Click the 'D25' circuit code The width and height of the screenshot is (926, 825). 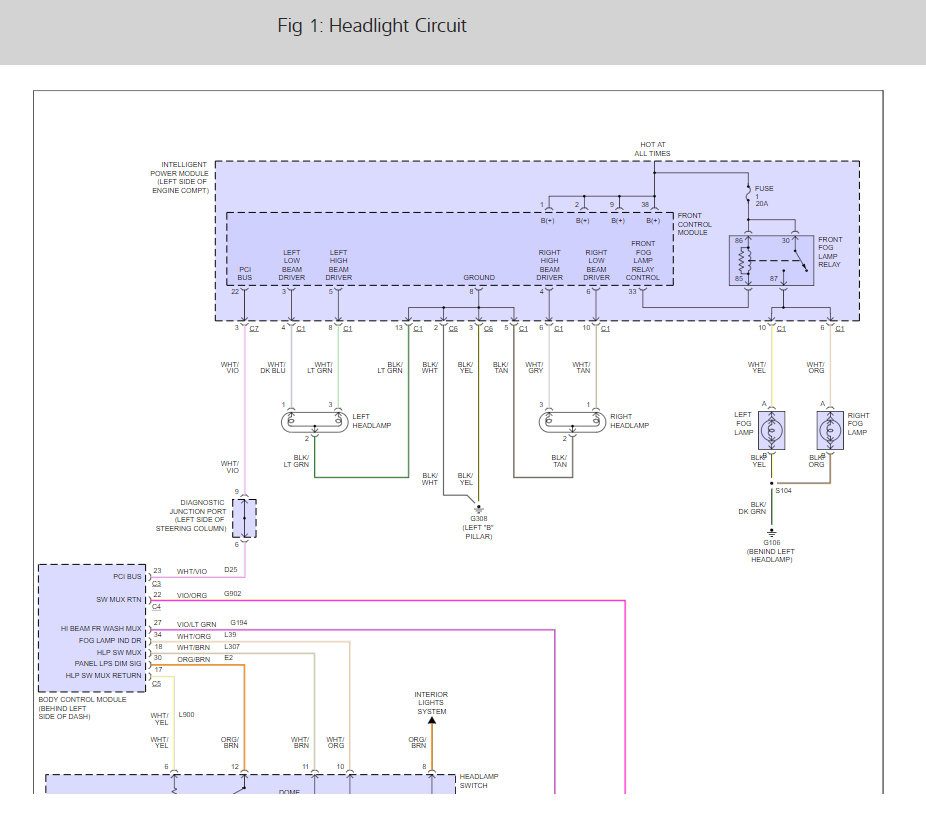pos(231,570)
